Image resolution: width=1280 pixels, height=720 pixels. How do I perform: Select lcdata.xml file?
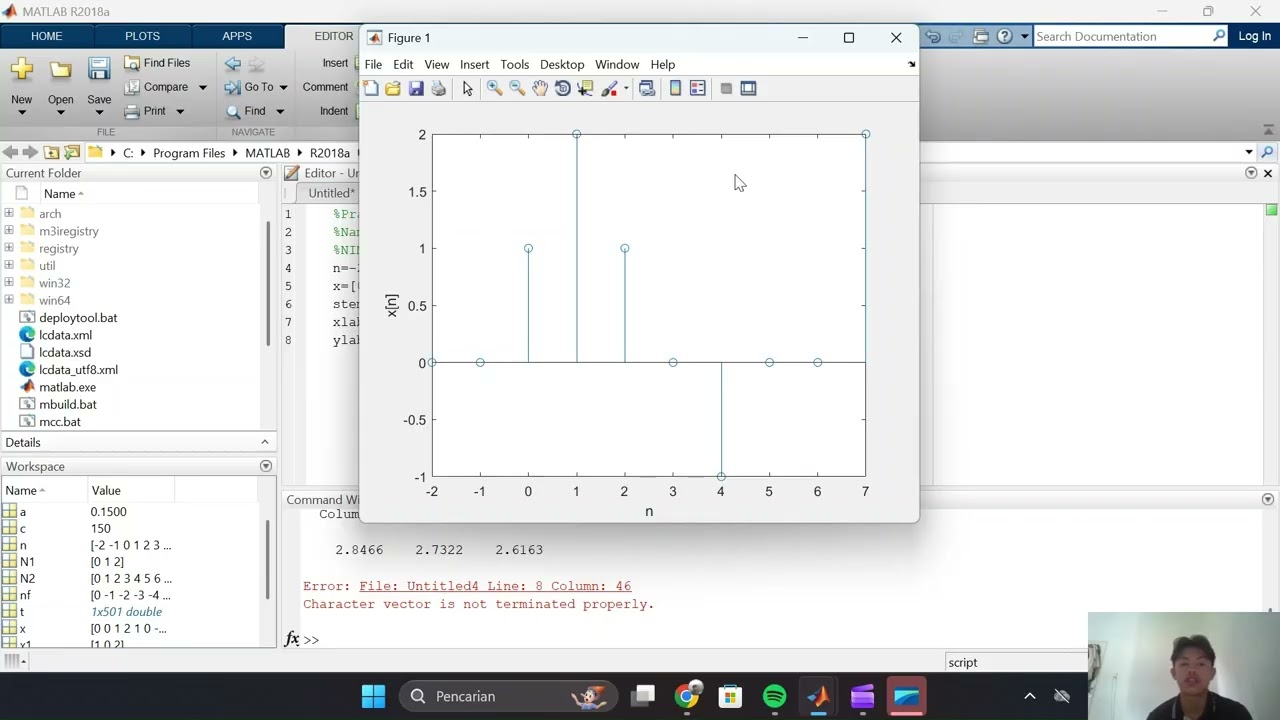65,335
